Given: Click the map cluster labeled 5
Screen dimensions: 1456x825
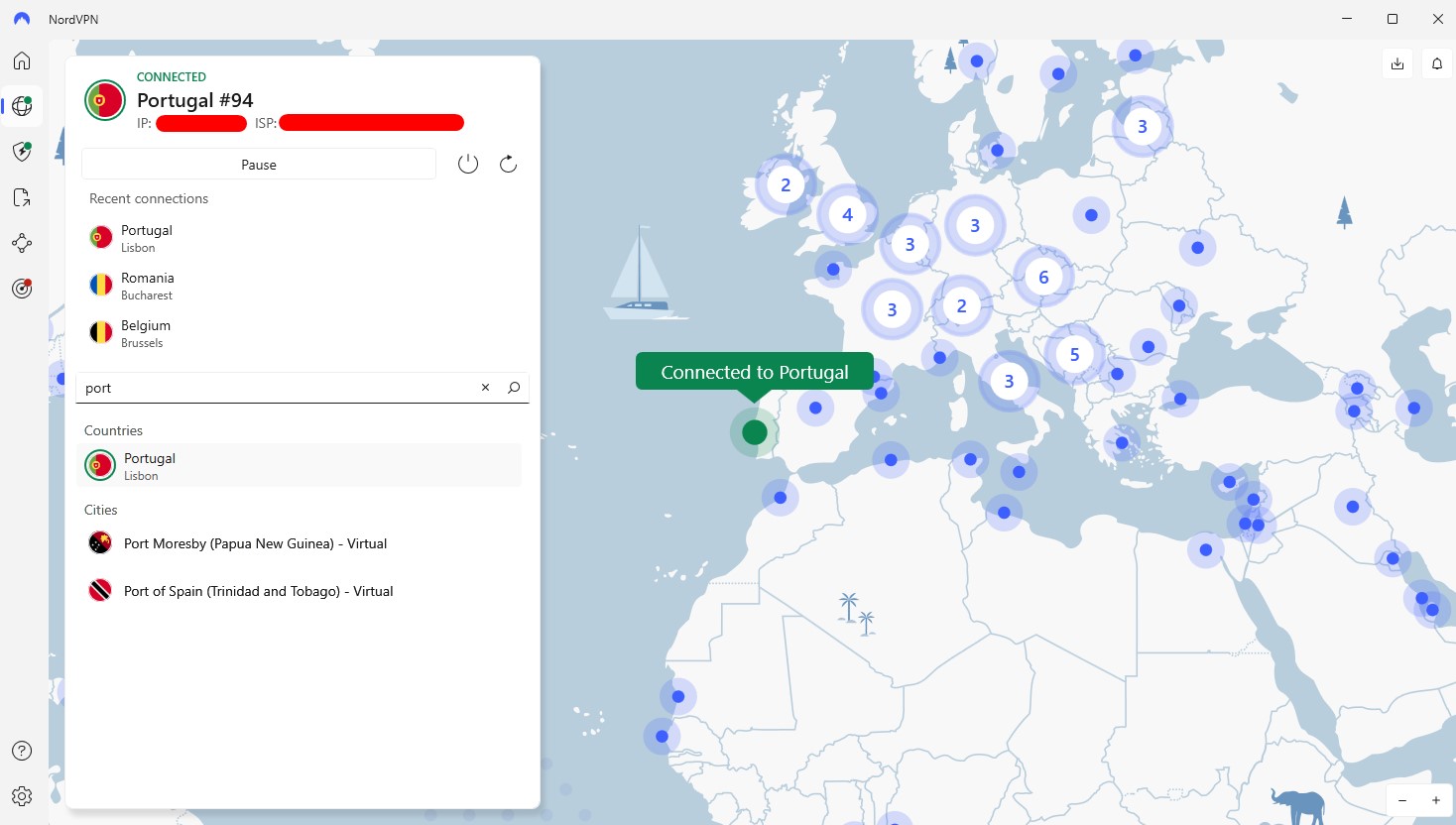Looking at the screenshot, I should (1074, 354).
